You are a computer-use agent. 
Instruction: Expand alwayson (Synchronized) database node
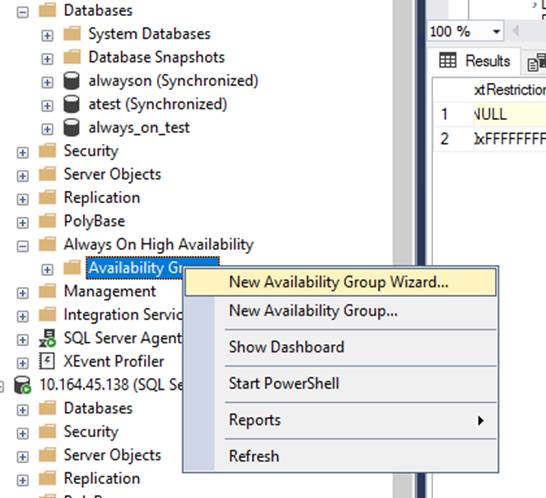click(47, 82)
